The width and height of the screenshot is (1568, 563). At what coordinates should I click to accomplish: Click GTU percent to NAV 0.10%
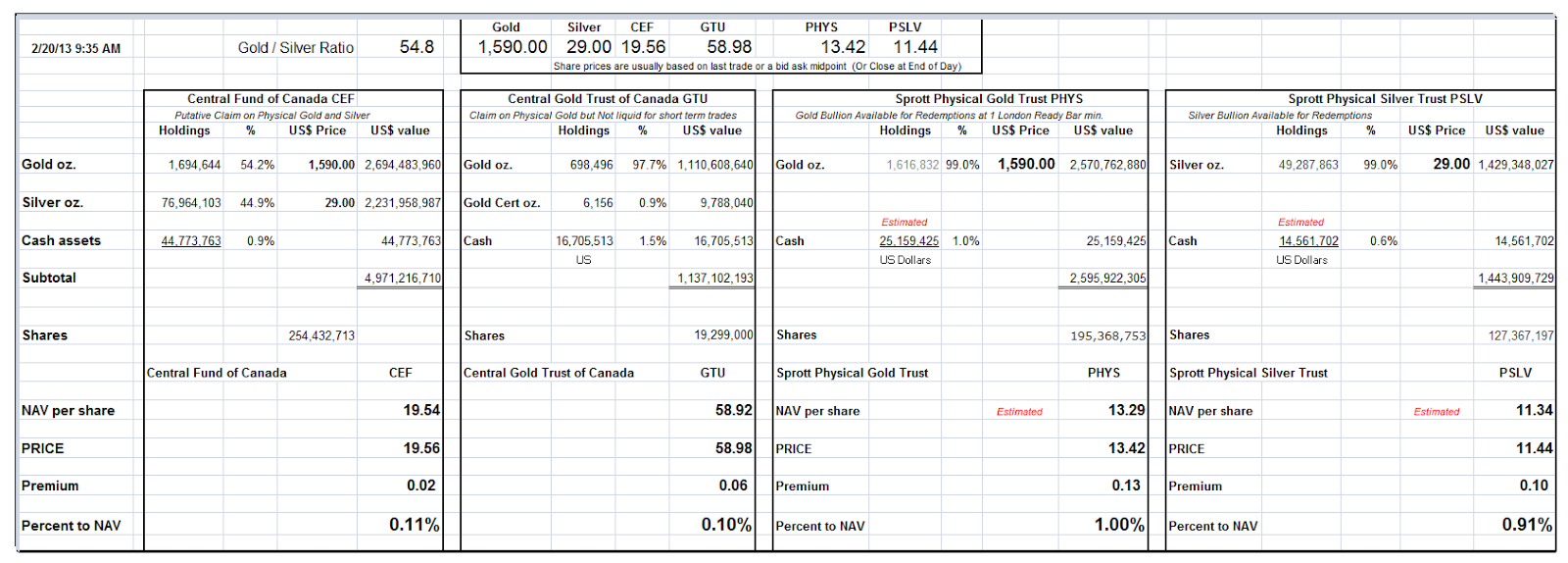[726, 525]
